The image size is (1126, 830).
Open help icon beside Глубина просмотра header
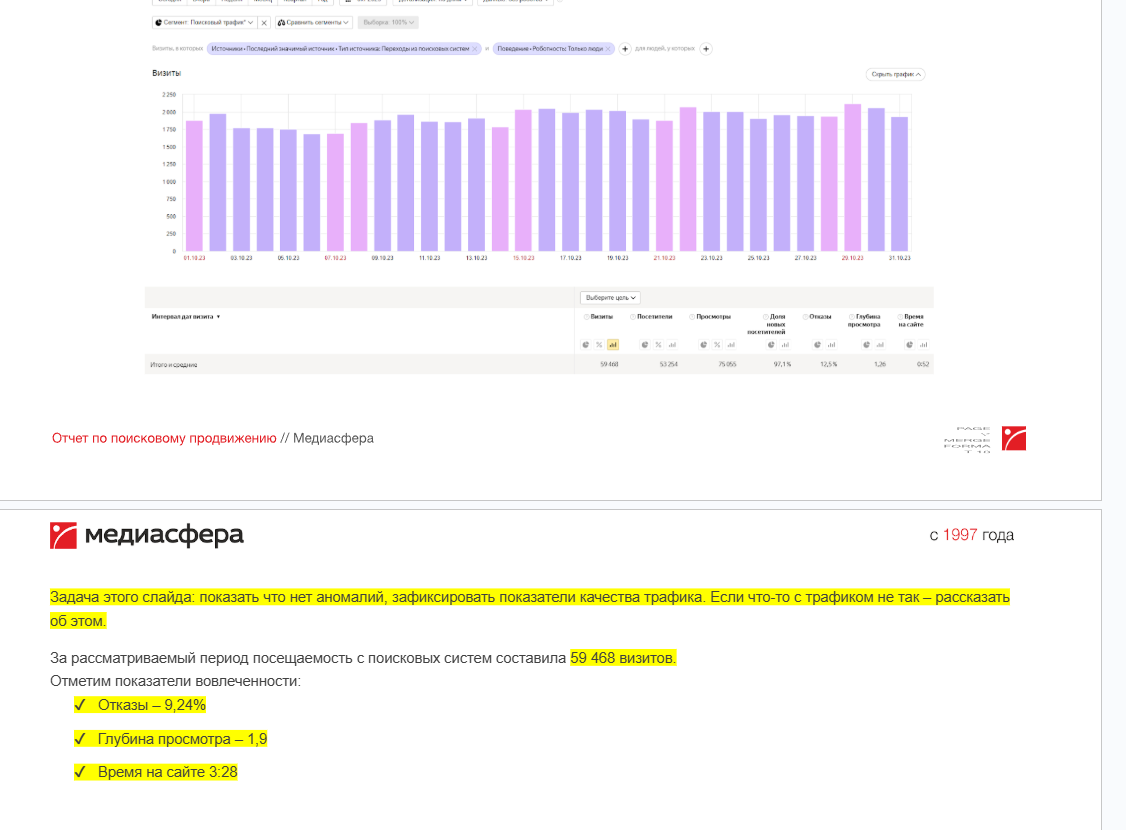pyautogui.click(x=852, y=317)
